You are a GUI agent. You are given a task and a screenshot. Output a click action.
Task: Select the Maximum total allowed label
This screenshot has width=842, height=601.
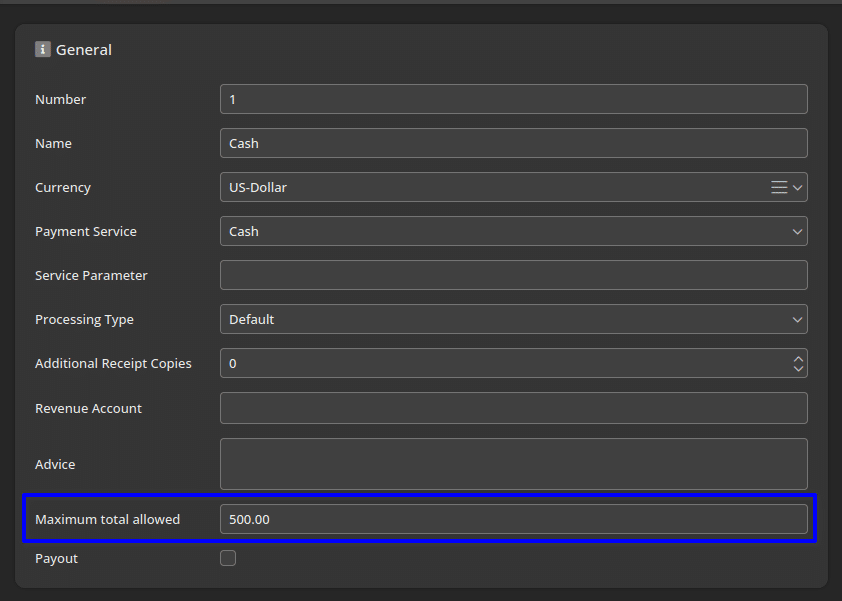[108, 519]
